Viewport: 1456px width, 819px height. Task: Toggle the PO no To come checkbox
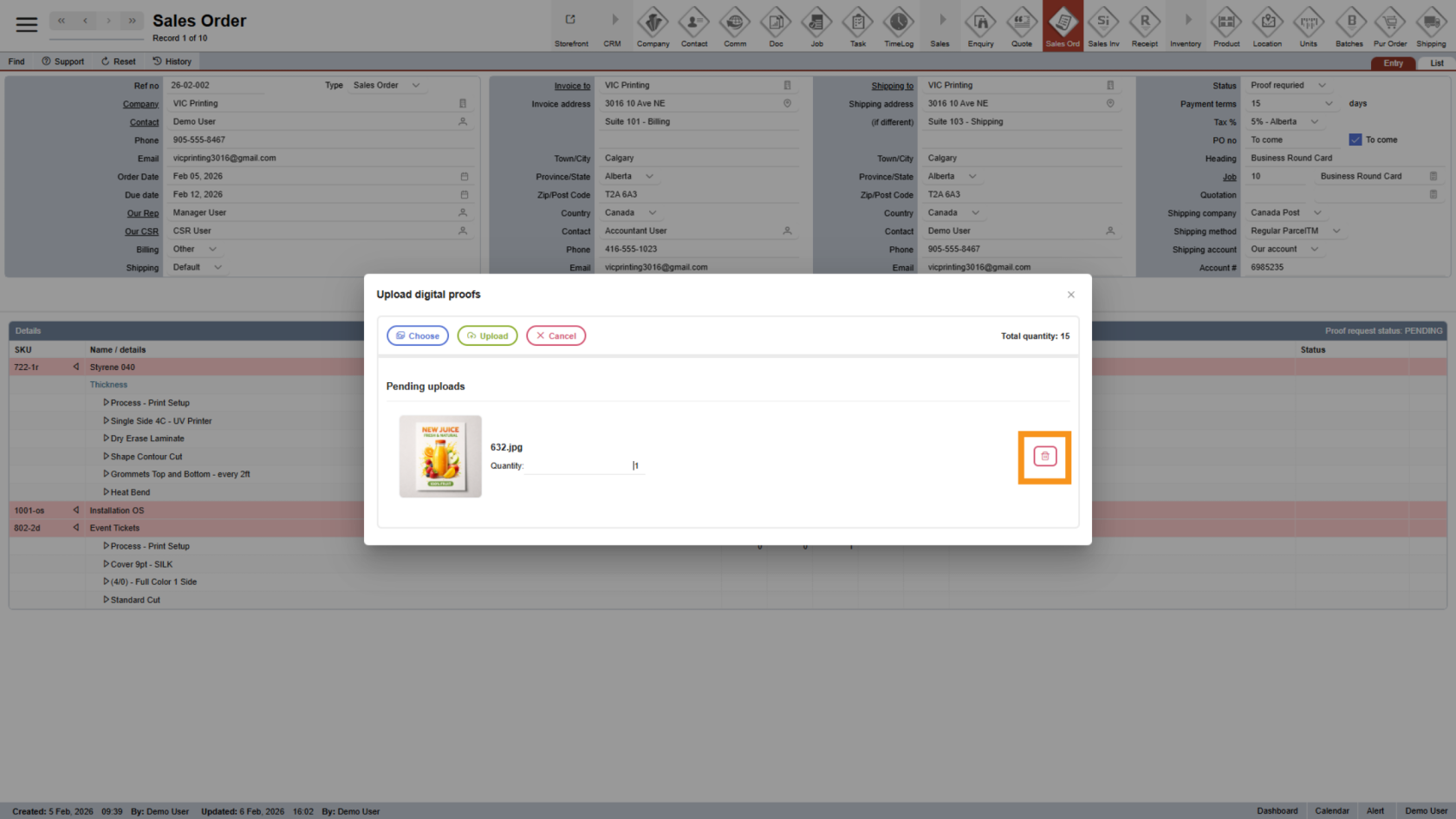[x=1355, y=140]
